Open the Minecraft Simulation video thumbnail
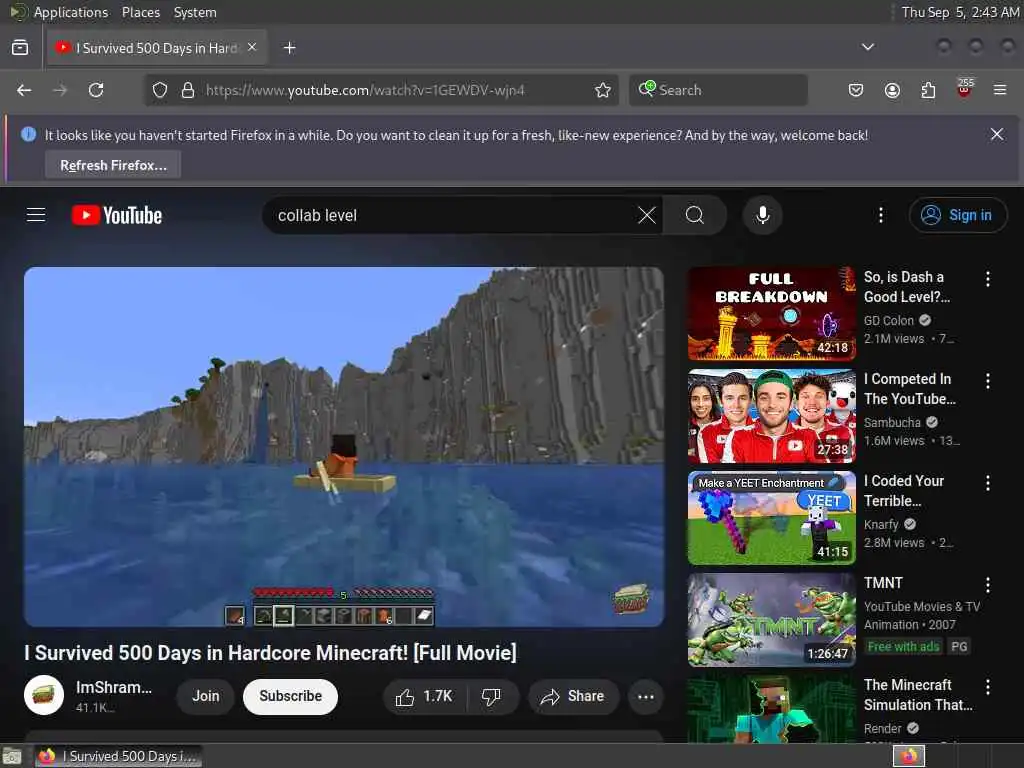Screen dimensions: 1024x768 click(771, 709)
